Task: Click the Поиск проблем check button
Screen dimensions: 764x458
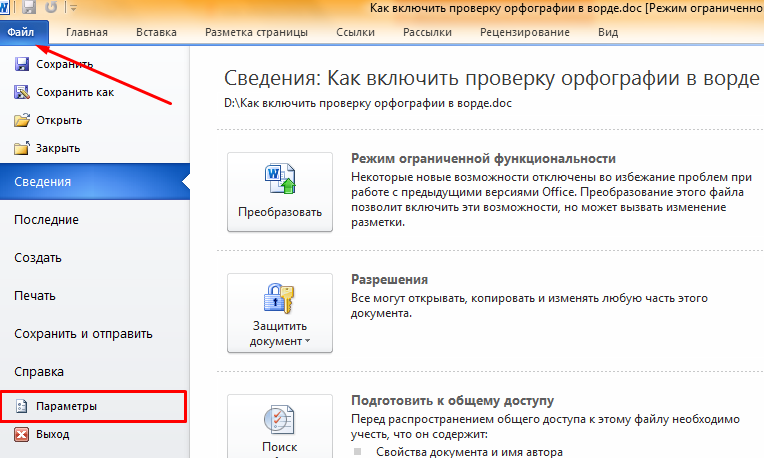Action: point(280,426)
